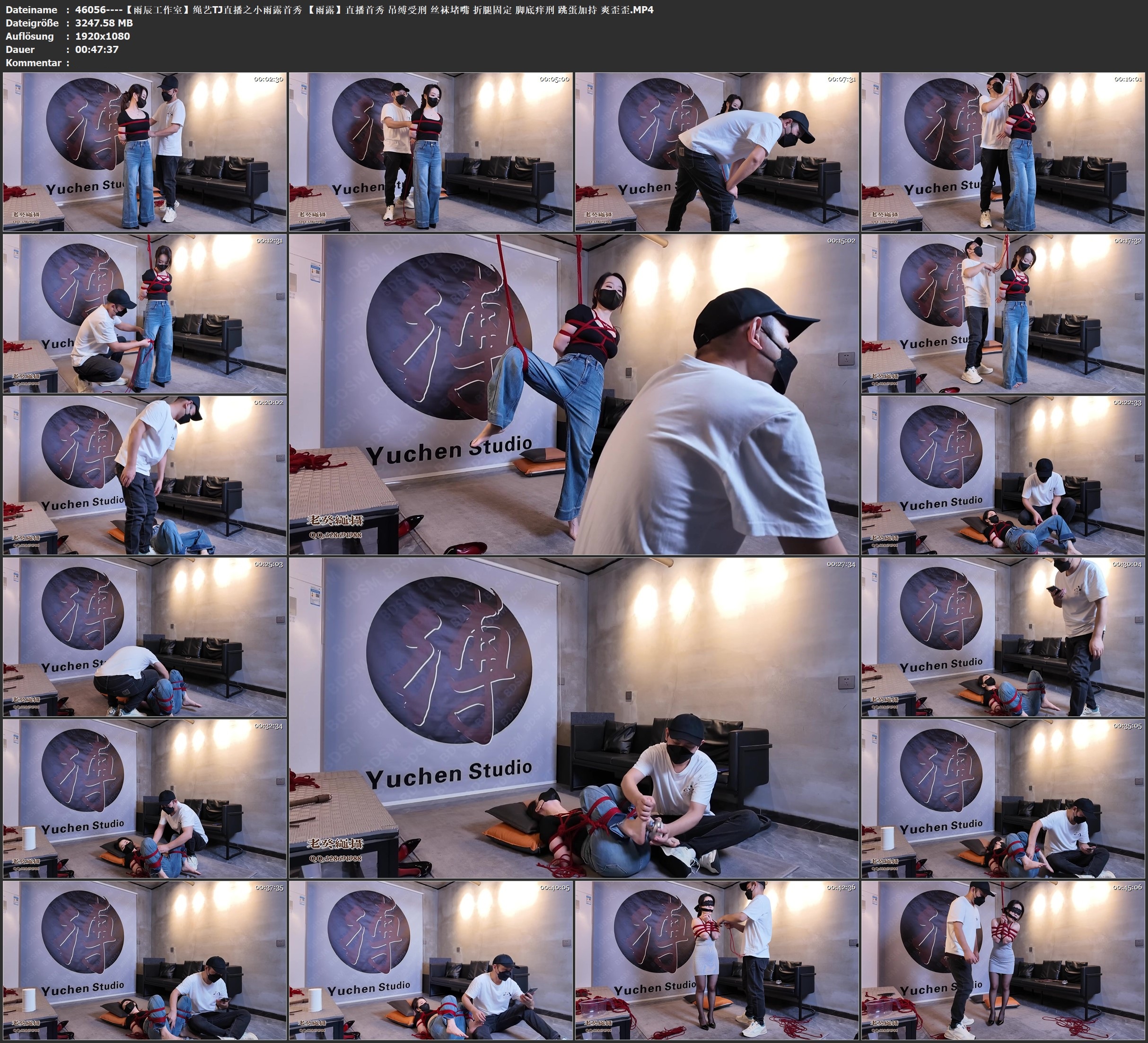Select the frame at 00:35:05
Screen dimensions: 1148x1043
[1003, 799]
